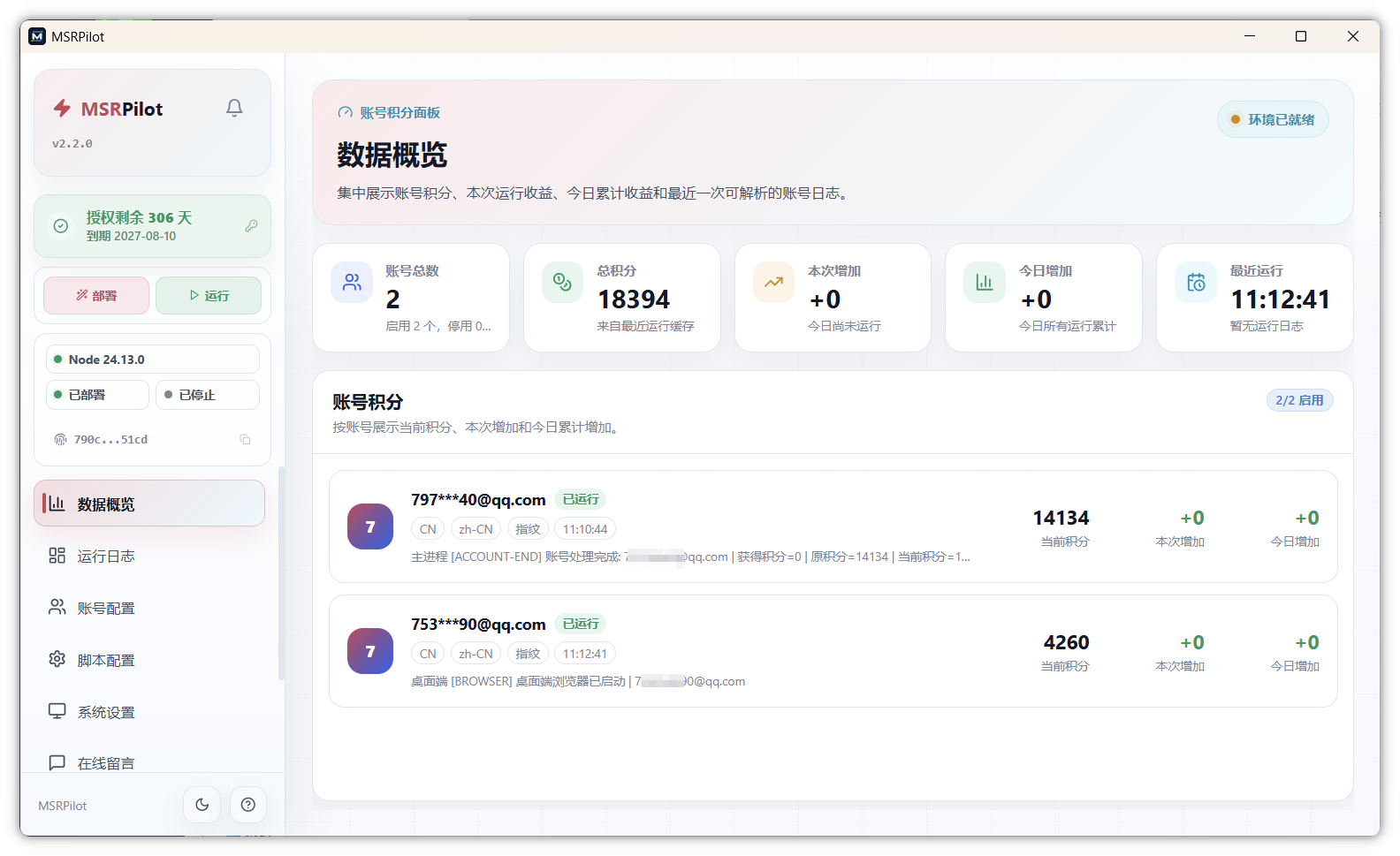Go to 脚本配置 page

click(x=149, y=660)
